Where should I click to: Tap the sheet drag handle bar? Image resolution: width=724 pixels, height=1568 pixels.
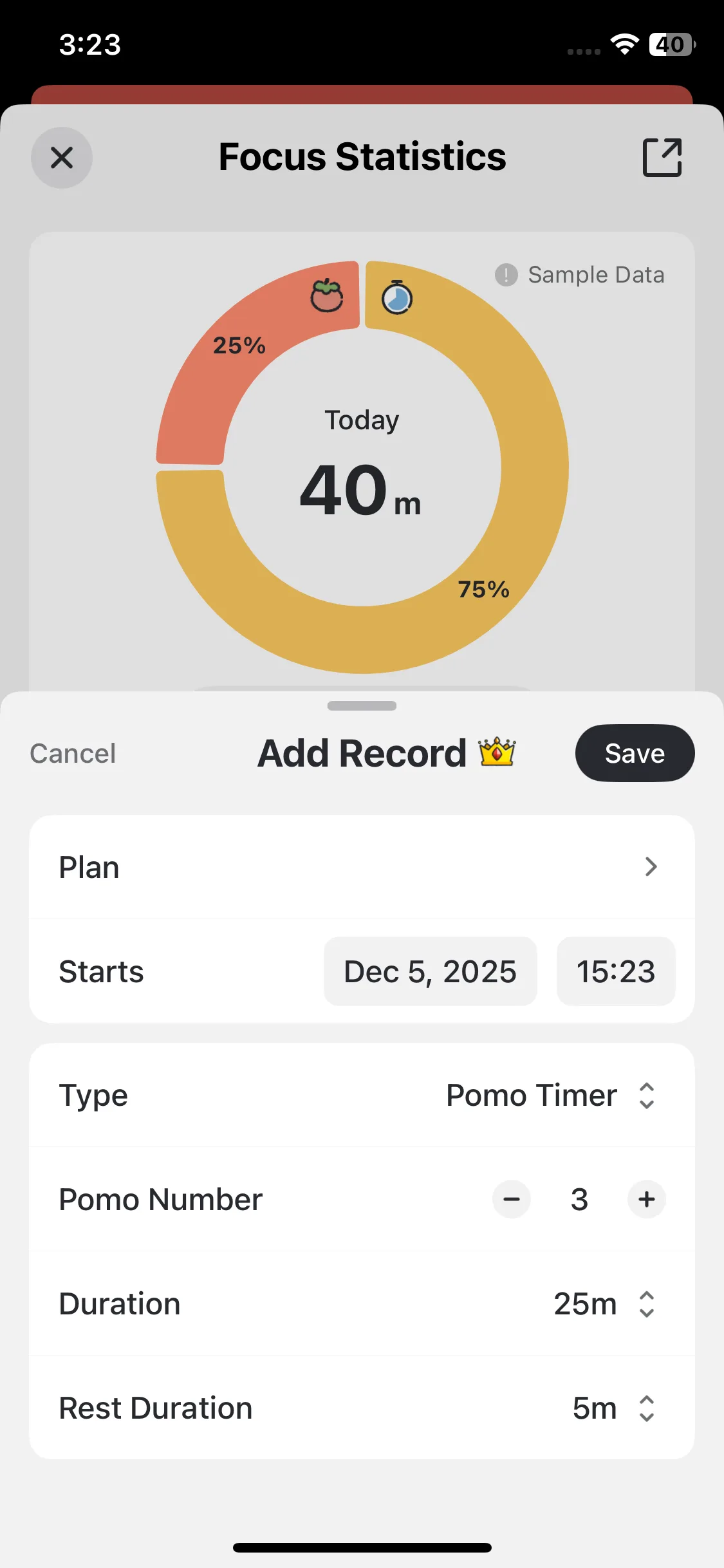362,705
